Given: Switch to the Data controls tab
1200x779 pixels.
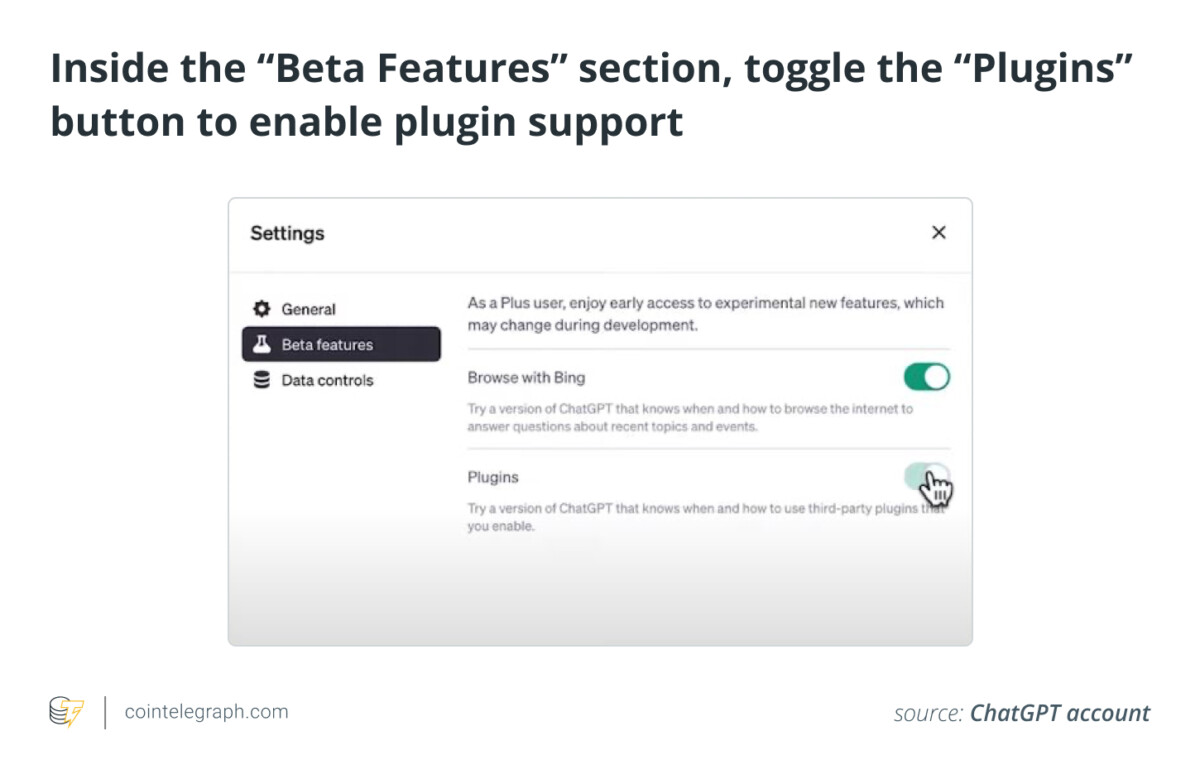Looking at the screenshot, I should pyautogui.click(x=341, y=380).
